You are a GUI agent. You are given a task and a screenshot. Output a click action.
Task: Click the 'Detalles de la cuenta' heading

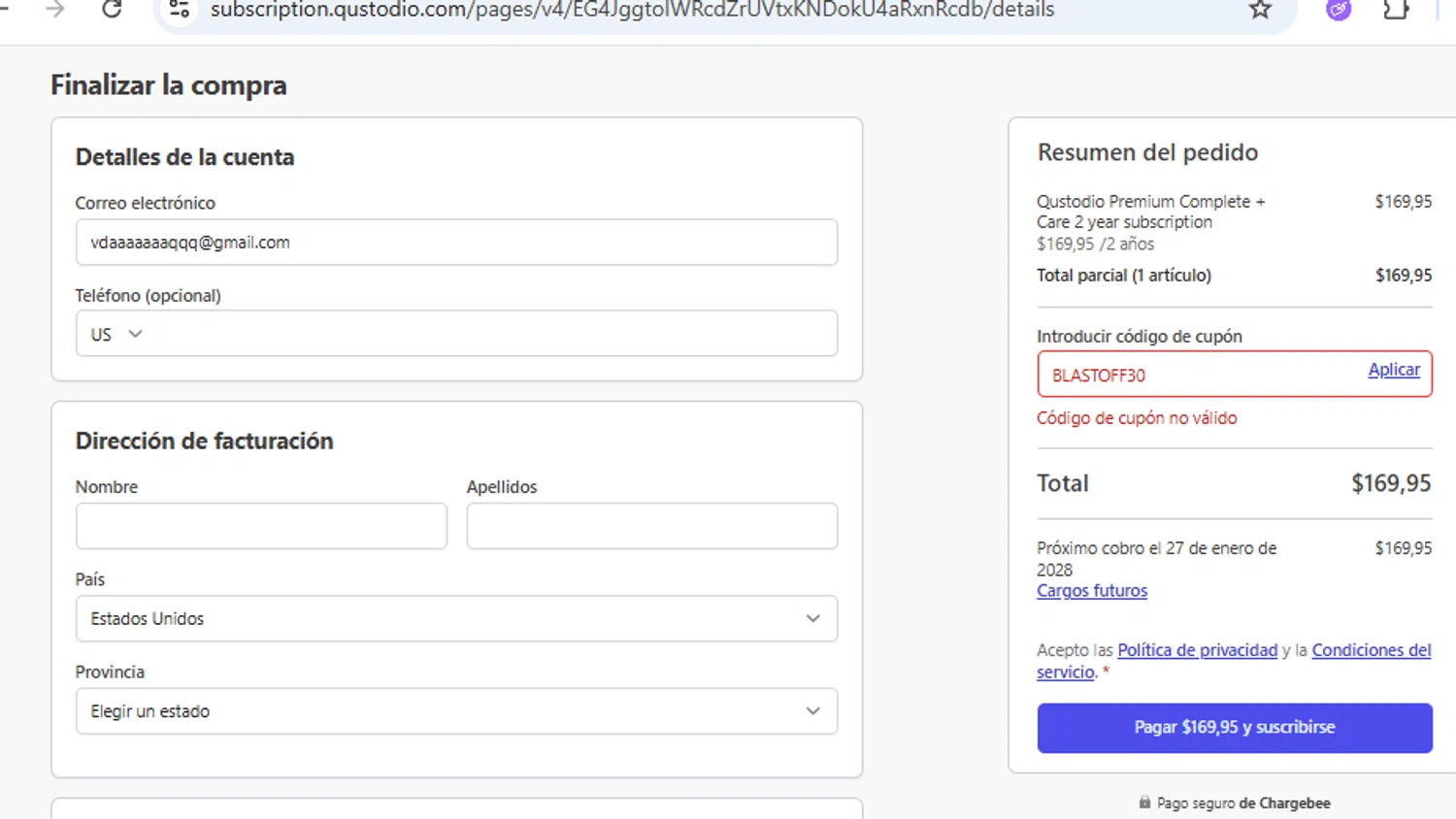(184, 157)
